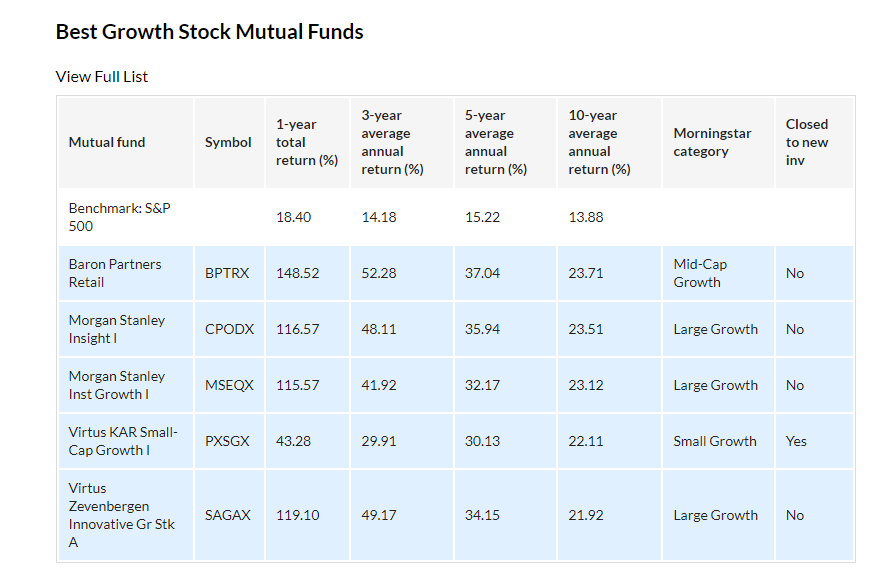Click the PXSGX ticker symbol

(228, 441)
